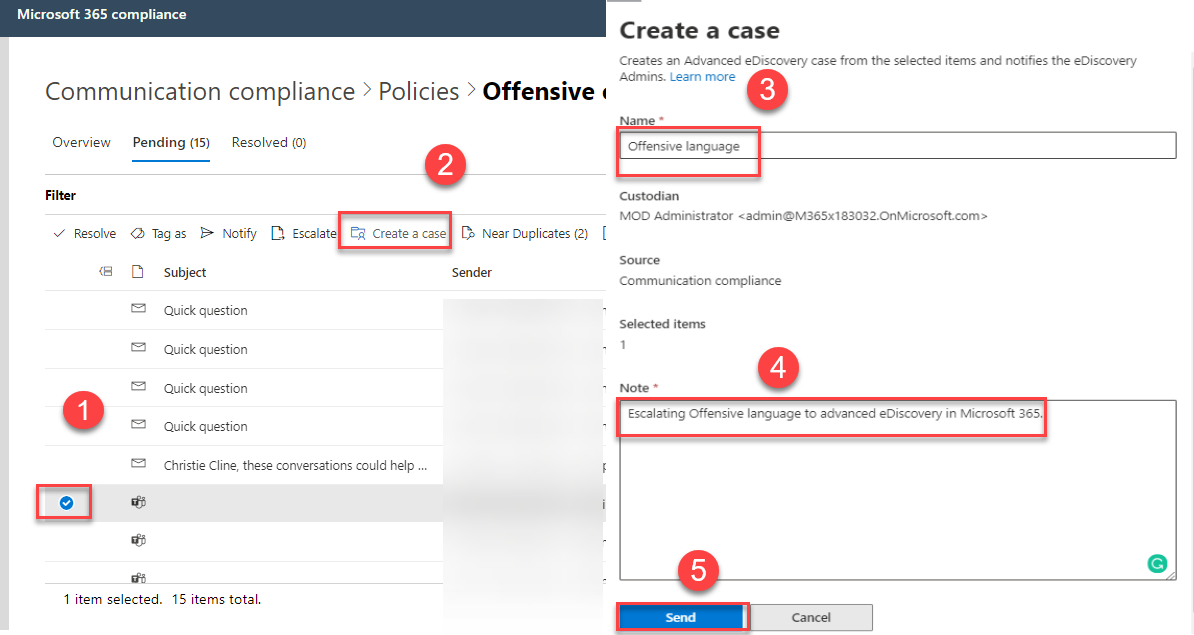This screenshot has width=1194, height=635.
Task: Click Cancel in Create a case panel
Action: pyautogui.click(x=811, y=617)
